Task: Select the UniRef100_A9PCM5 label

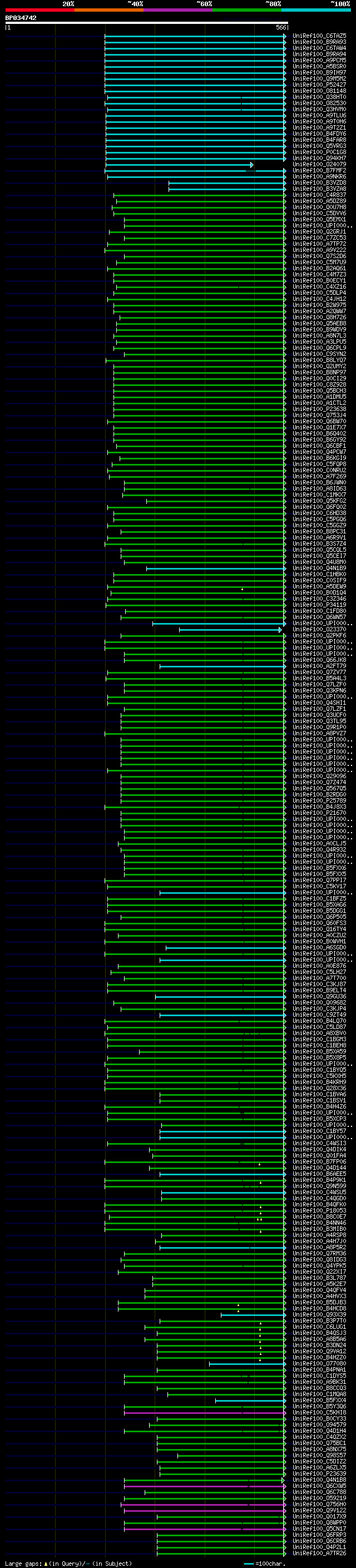Action: click(x=319, y=60)
